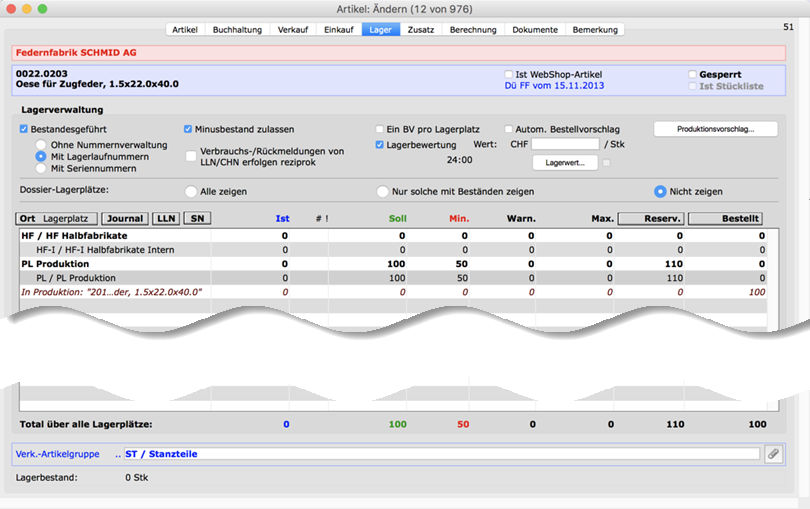Open the Journal button
The image size is (810, 509).
126,218
